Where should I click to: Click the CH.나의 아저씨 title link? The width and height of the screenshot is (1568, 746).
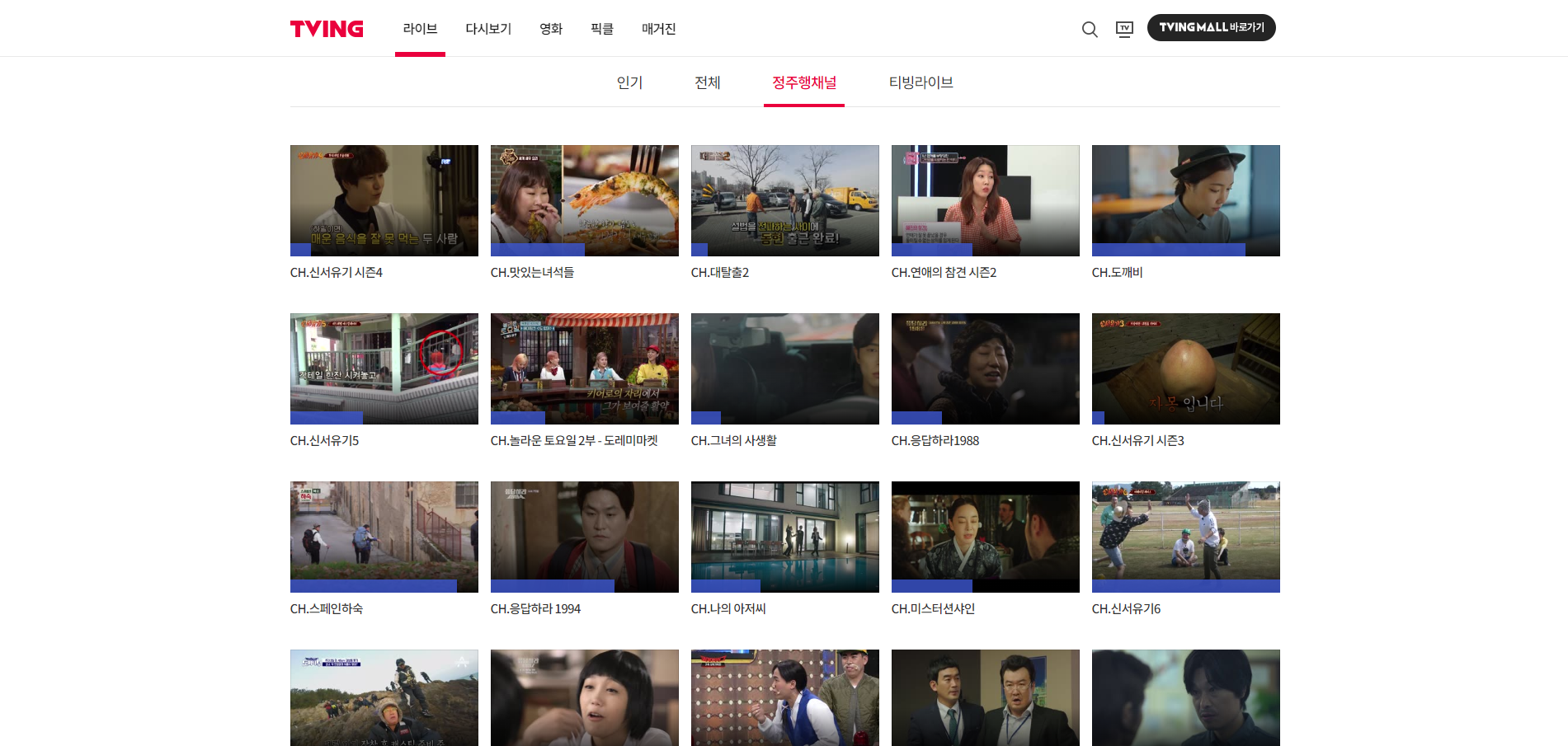728,609
